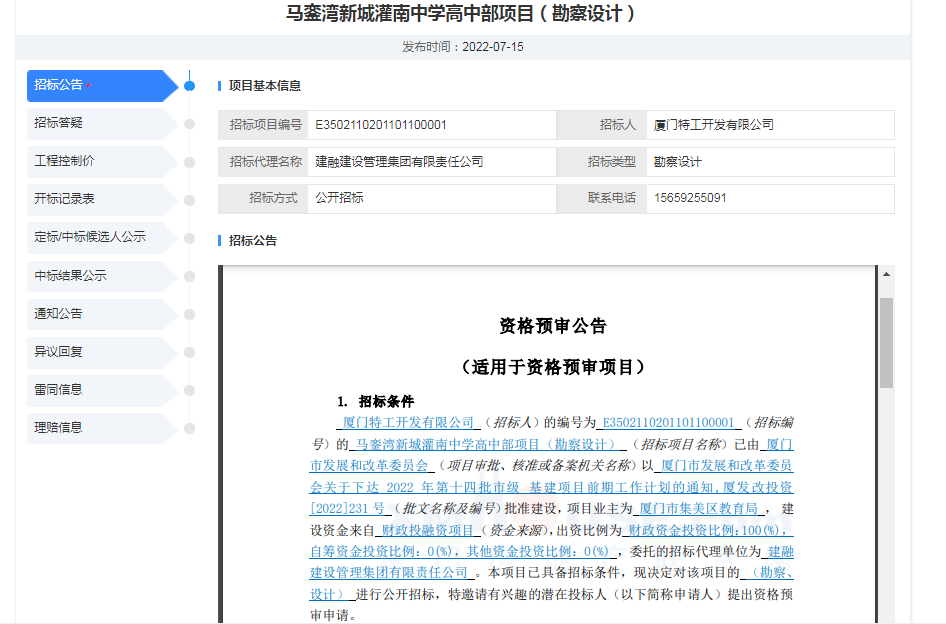
Task: Click the blue timeline dot beside 招标公告
Action: tap(189, 86)
